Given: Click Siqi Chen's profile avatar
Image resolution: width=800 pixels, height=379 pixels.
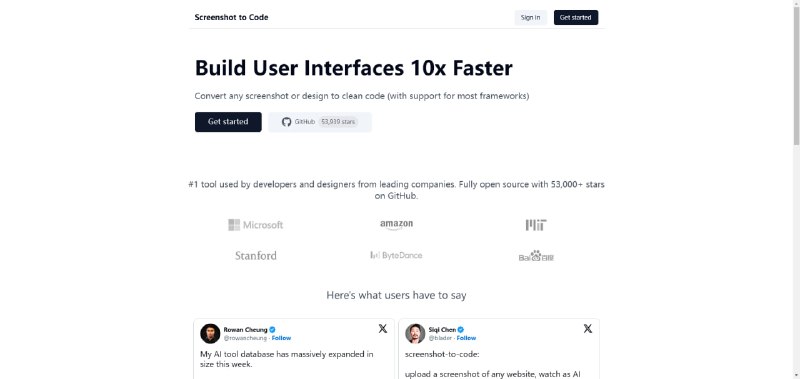Looking at the screenshot, I should (x=415, y=334).
